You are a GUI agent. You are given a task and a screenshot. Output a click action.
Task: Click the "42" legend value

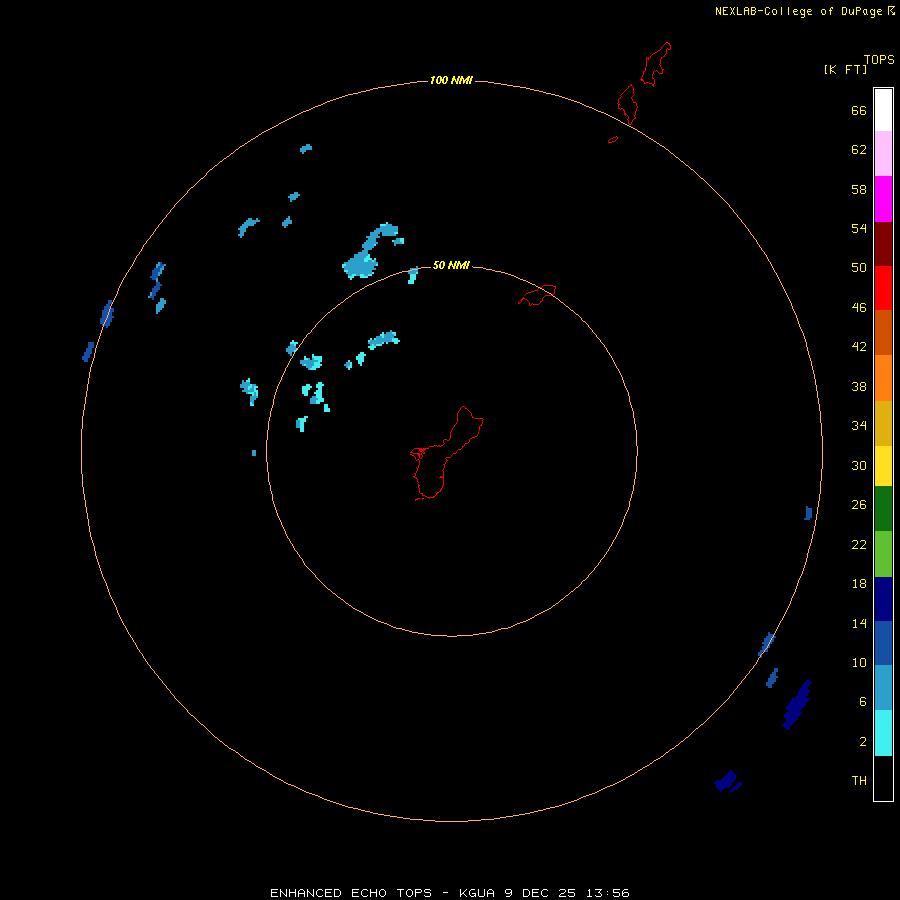coord(859,347)
